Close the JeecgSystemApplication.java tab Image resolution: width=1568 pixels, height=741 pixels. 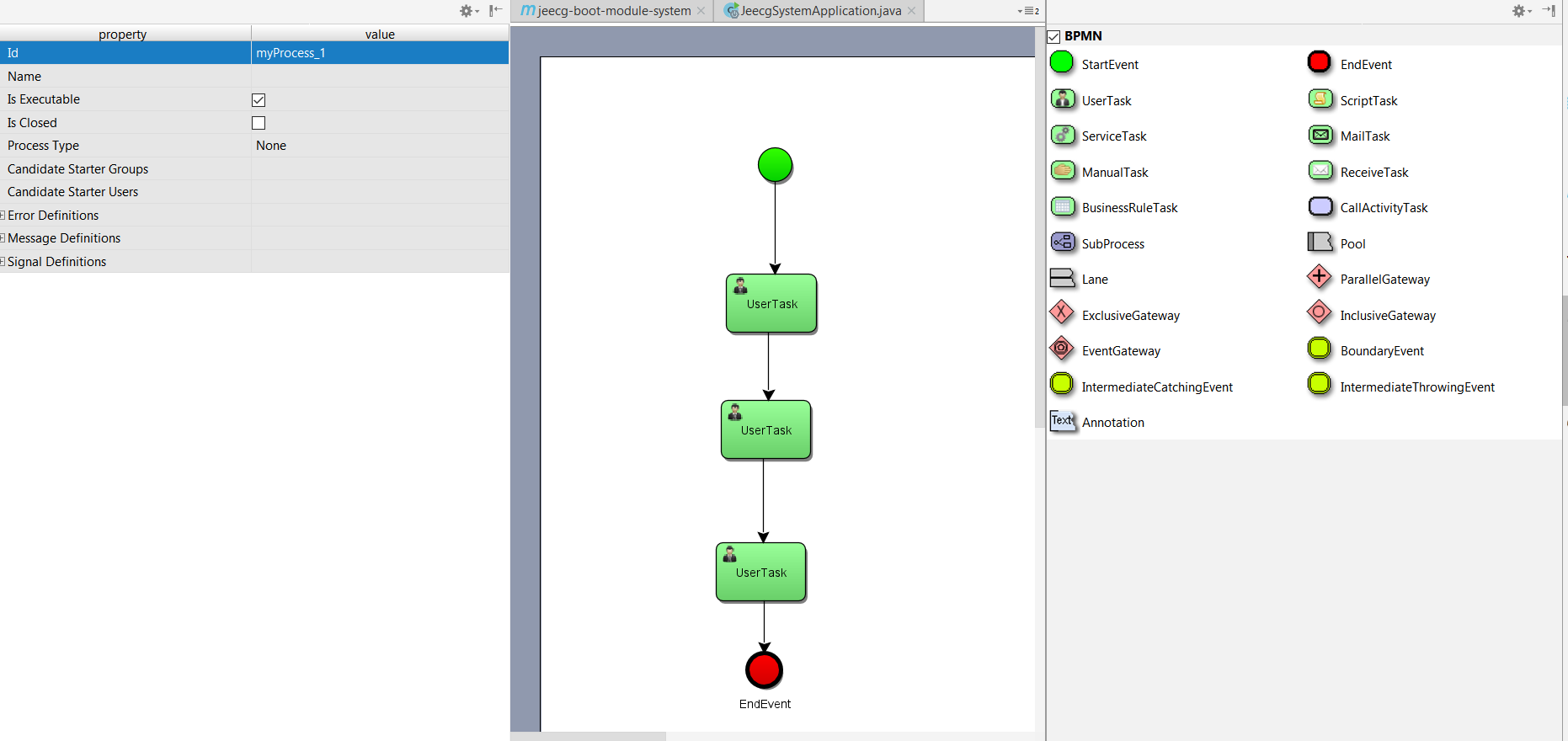911,11
